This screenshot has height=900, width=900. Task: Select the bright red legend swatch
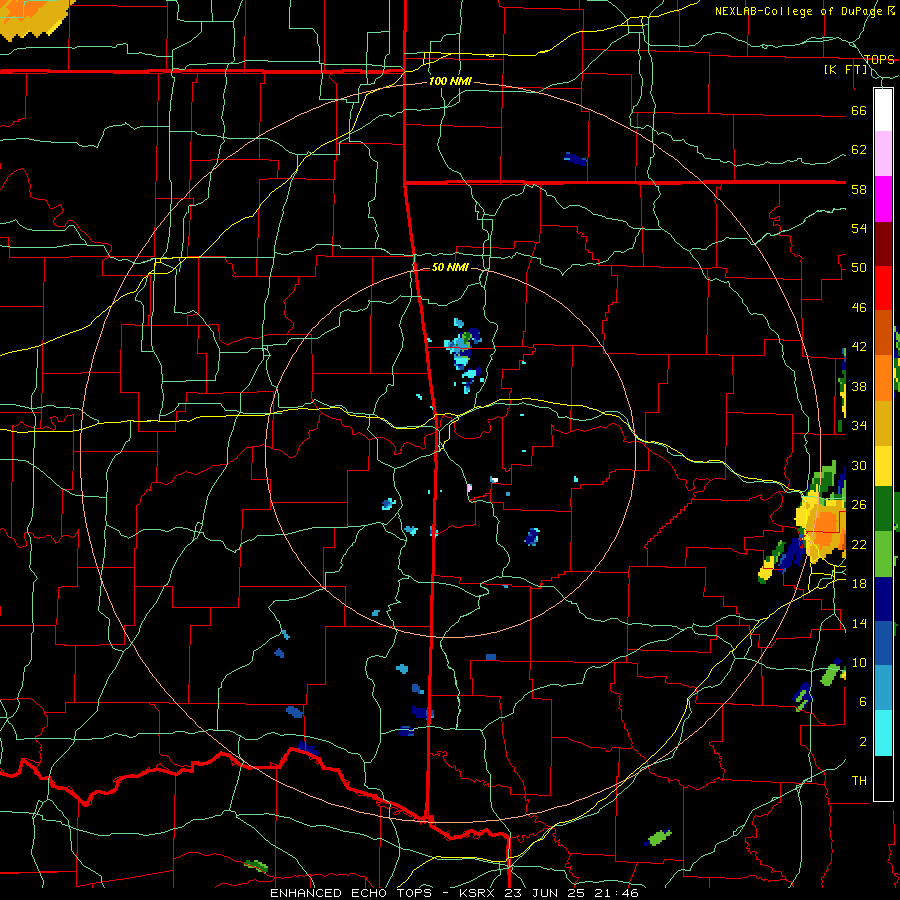coord(883,288)
